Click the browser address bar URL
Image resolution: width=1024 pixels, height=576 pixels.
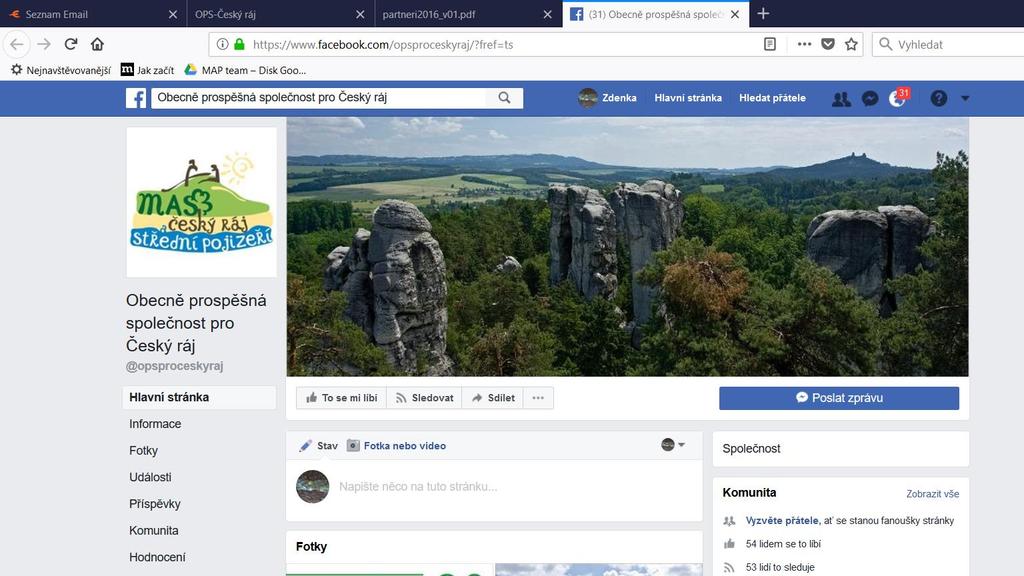pos(383,44)
